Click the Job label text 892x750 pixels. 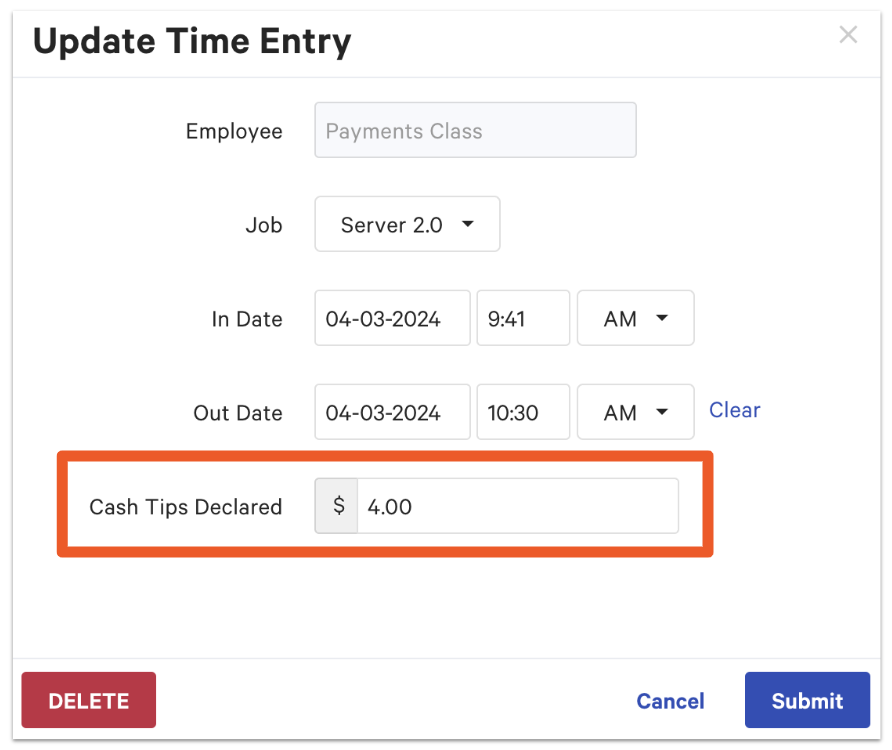tap(264, 225)
